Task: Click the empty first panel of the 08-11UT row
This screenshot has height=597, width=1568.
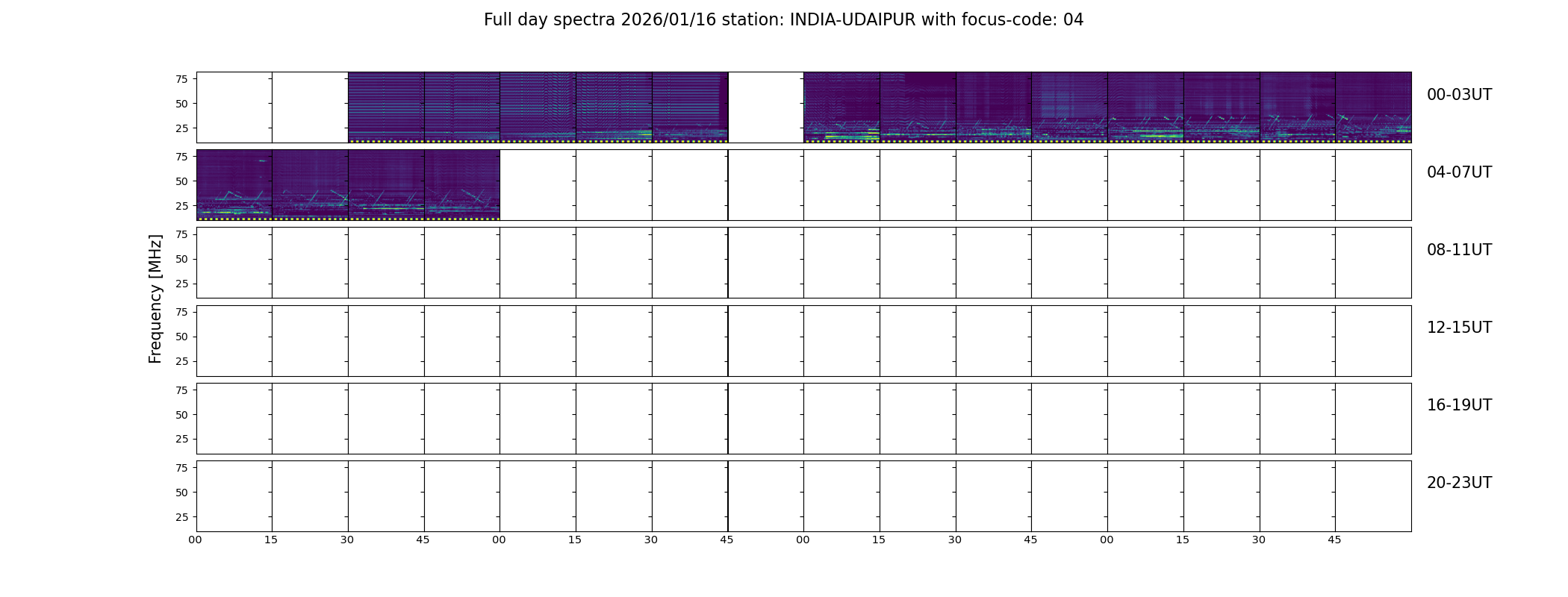Action: coord(234,263)
